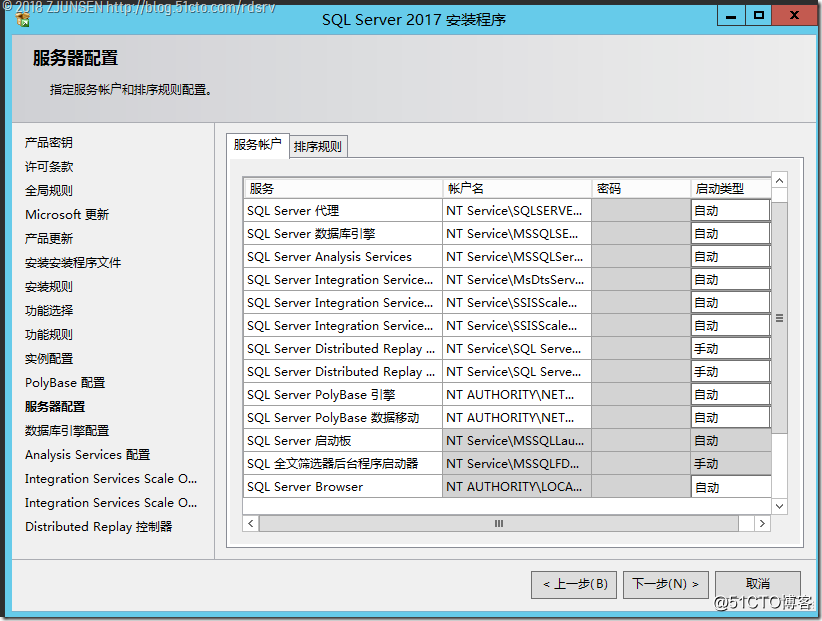This screenshot has width=822, height=621.
Task: Click 功能规则 step
Action: coord(49,335)
